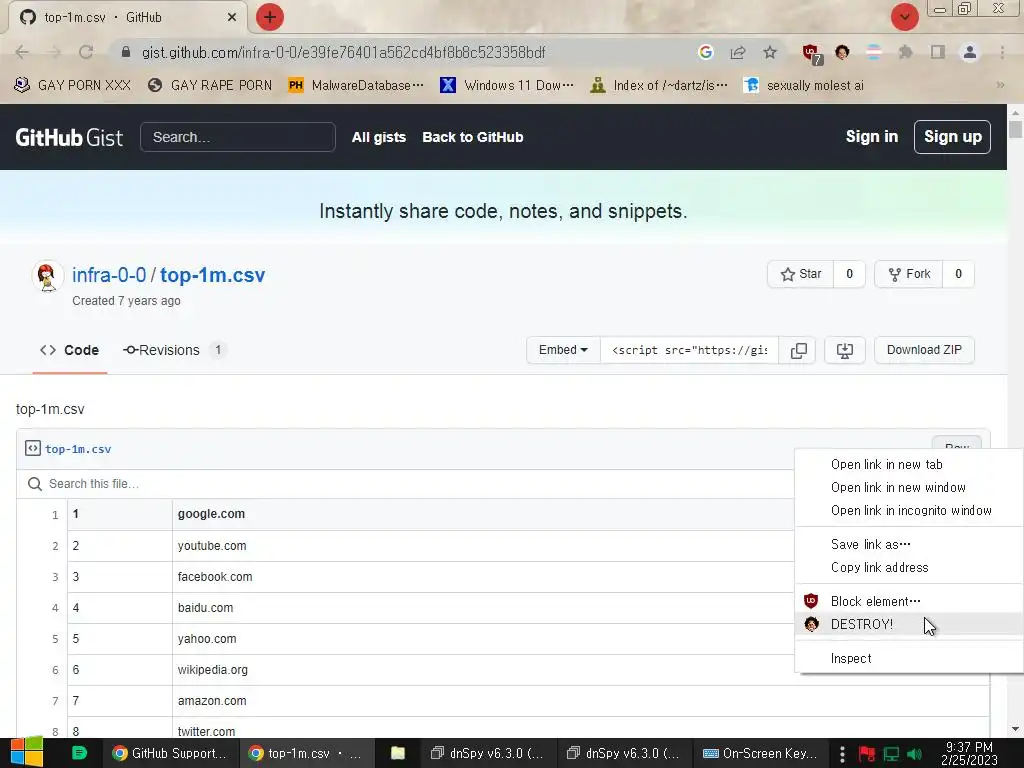Open the top-1m.csv gist title link

point(212,275)
